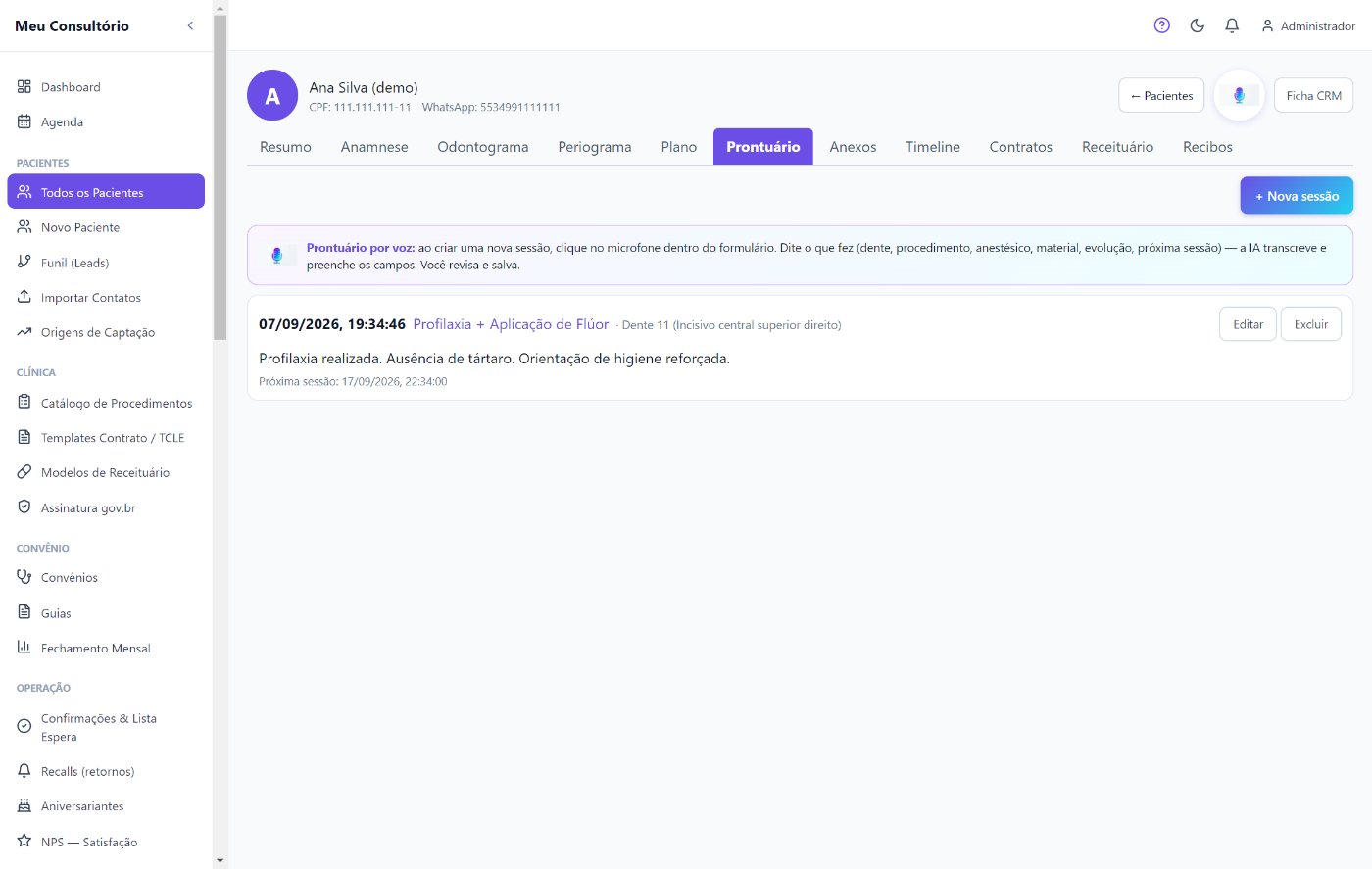Viewport: 1372px width, 869px height.
Task: Click the Importar Contatos upload icon
Action: tap(24, 296)
